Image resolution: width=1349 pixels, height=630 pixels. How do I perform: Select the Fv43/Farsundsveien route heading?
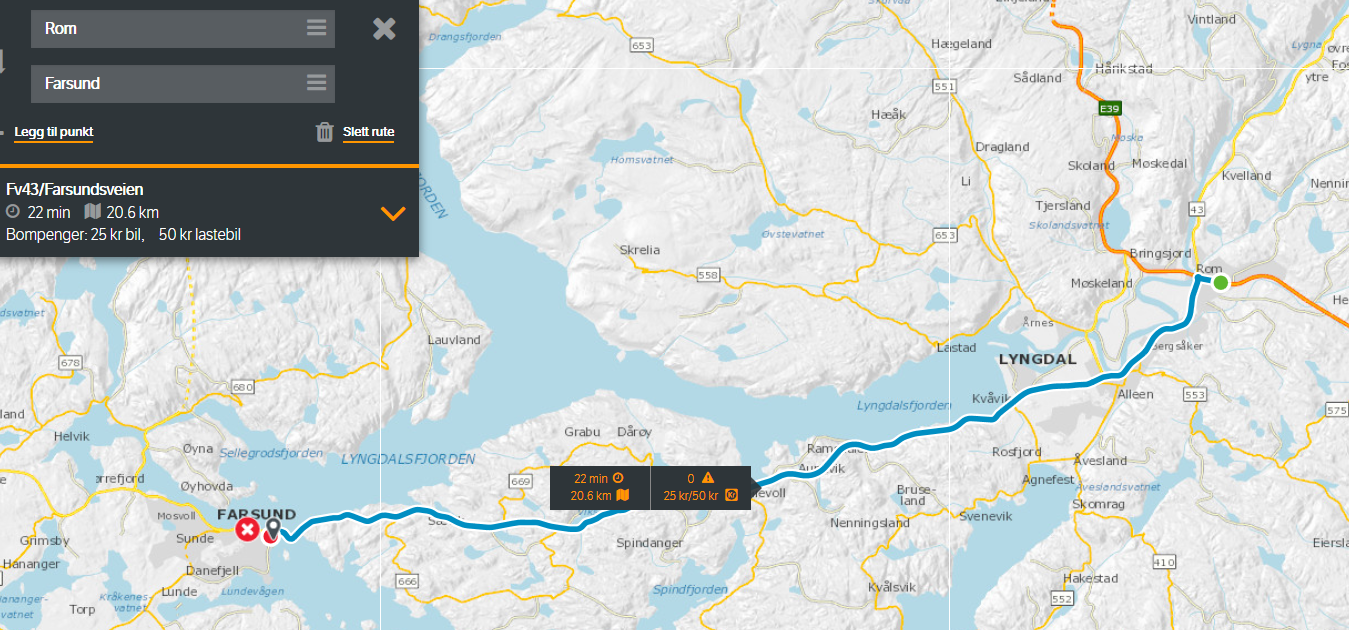[75, 189]
